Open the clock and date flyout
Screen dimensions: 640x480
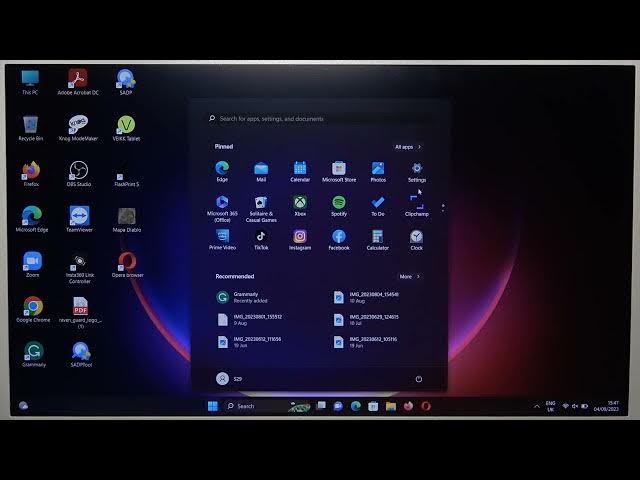click(x=607, y=406)
